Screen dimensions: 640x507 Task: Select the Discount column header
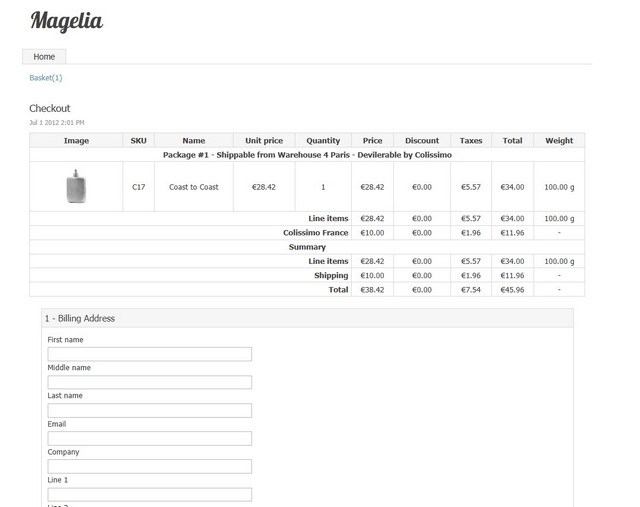click(x=422, y=141)
